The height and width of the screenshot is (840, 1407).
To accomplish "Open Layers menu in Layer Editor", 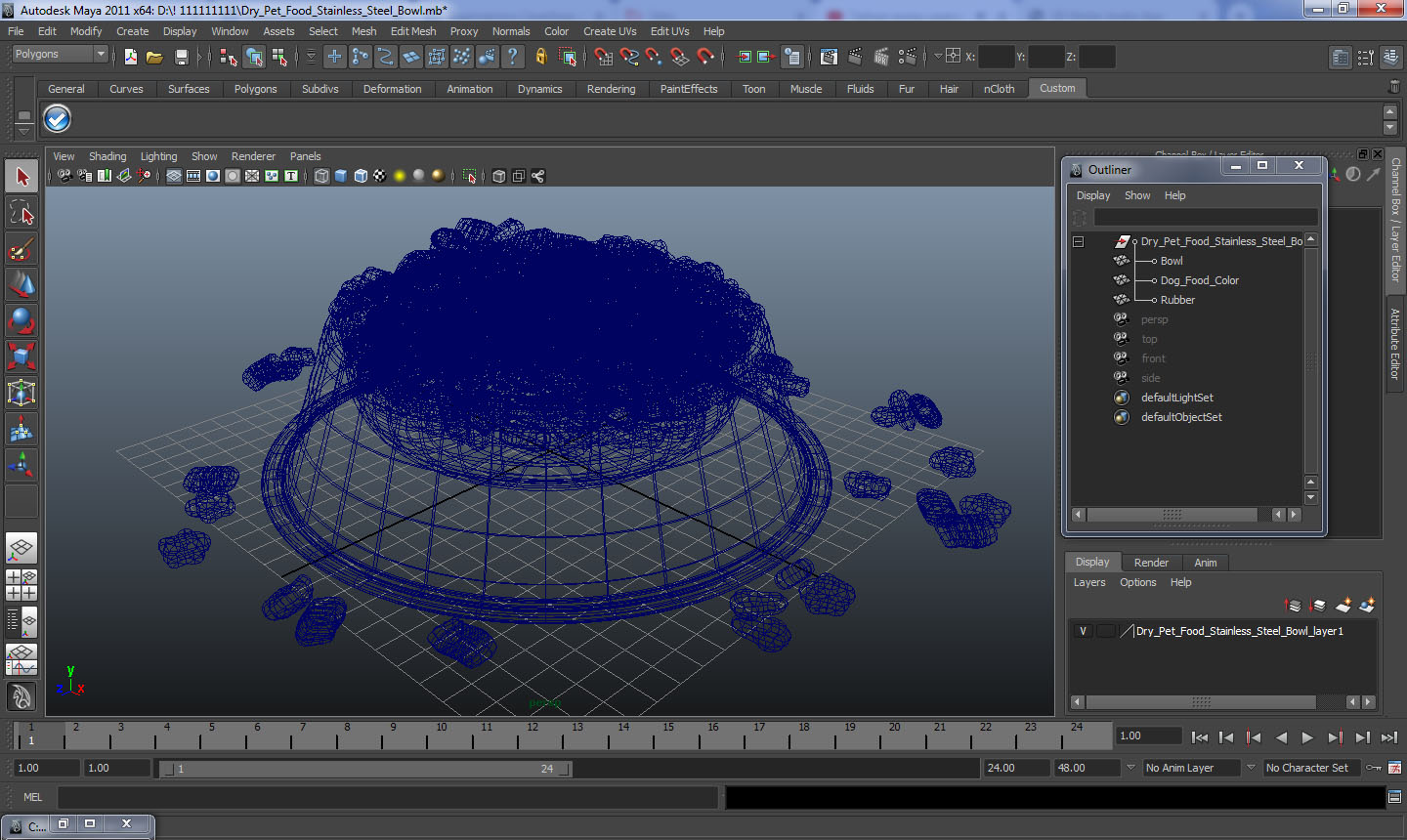I will 1089,582.
